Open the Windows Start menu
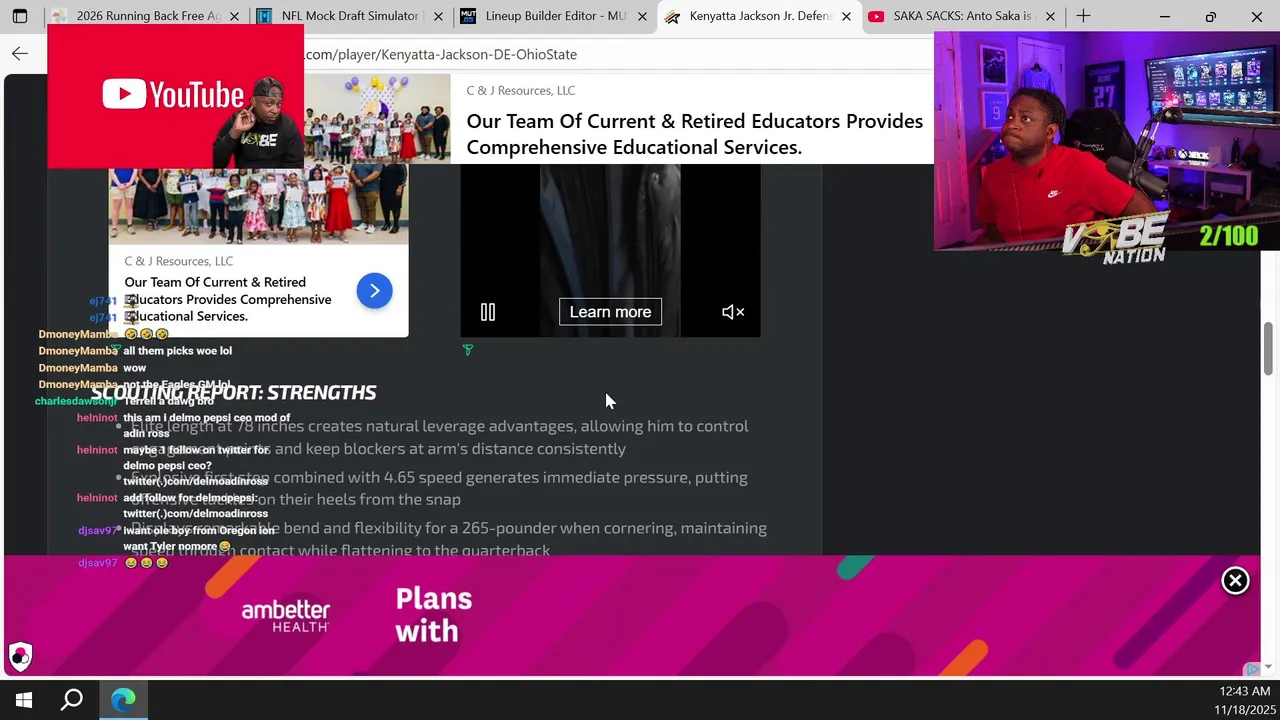This screenshot has width=1280, height=720. pos(24,700)
